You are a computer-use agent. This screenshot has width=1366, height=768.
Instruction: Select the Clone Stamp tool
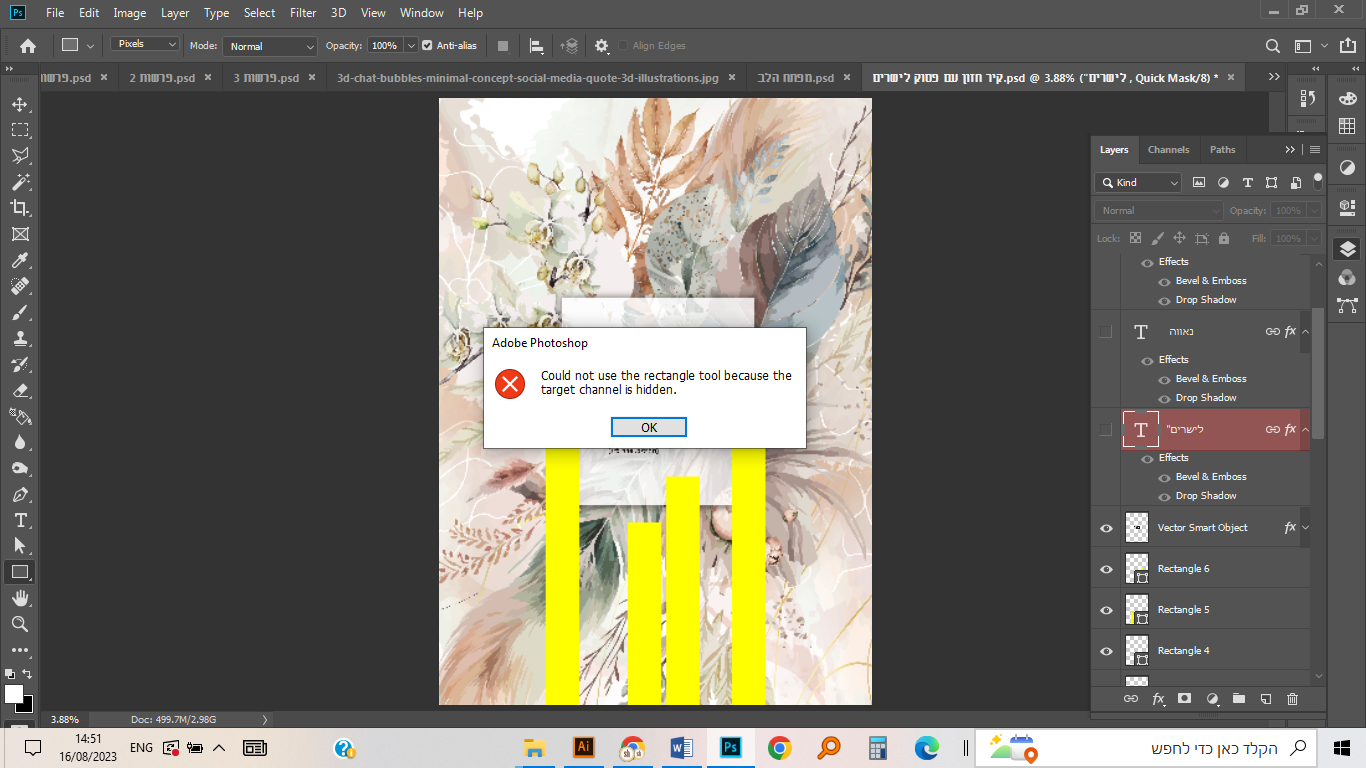coord(19,338)
